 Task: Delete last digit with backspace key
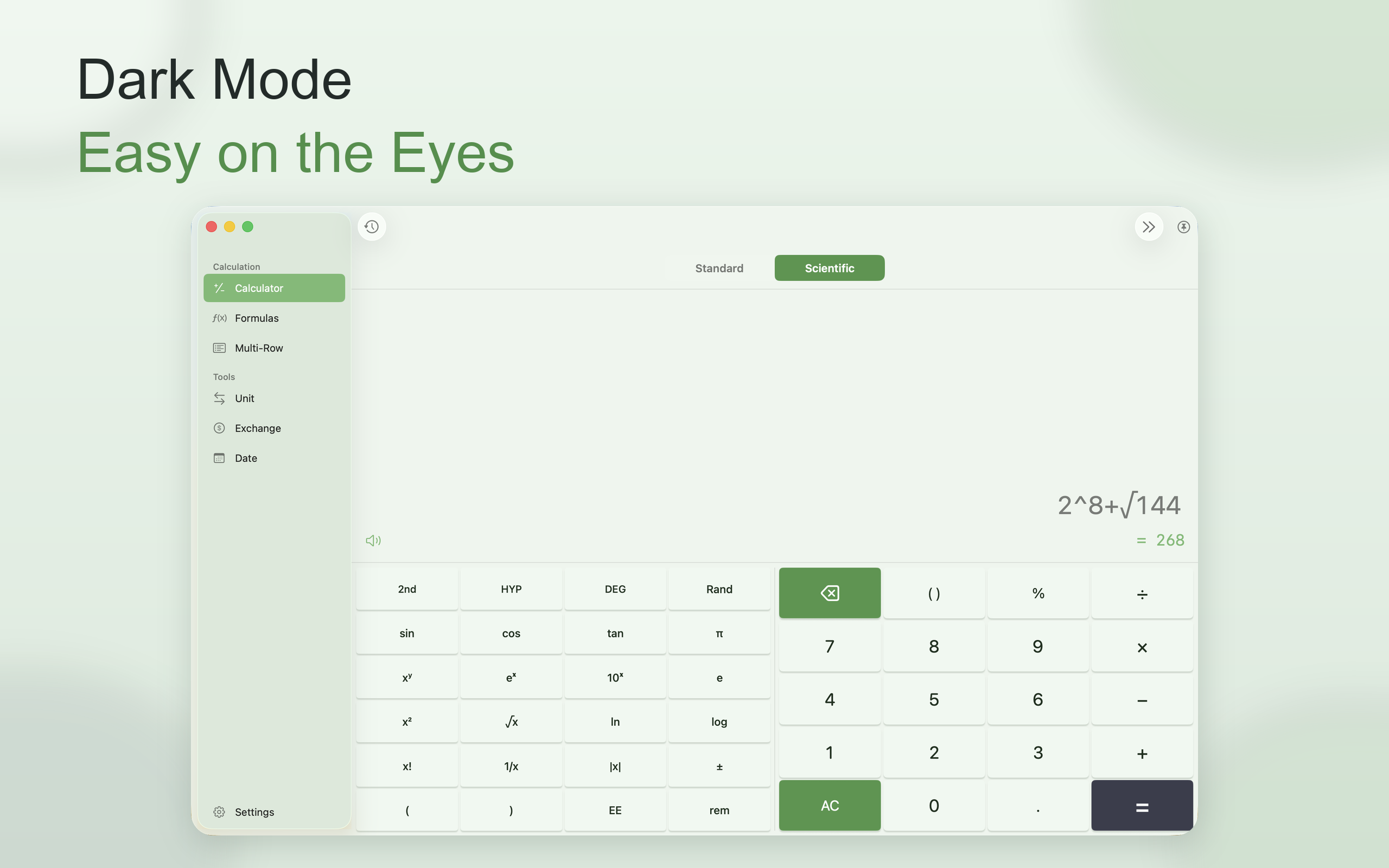pos(830,592)
